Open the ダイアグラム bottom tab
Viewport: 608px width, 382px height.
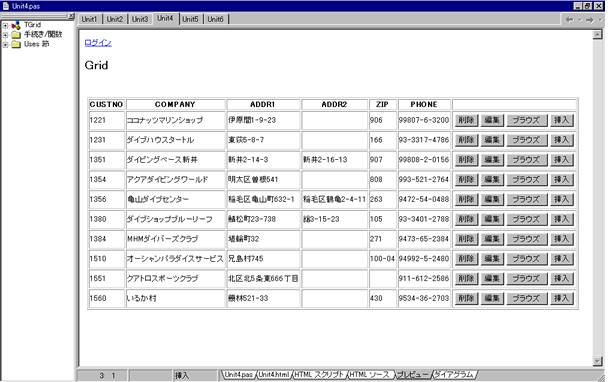tap(454, 375)
